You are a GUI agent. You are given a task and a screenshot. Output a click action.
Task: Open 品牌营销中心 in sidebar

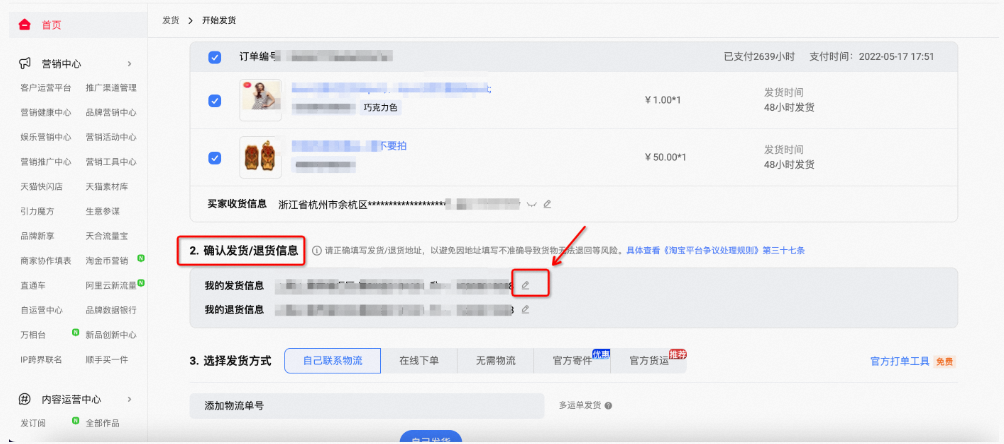111,113
